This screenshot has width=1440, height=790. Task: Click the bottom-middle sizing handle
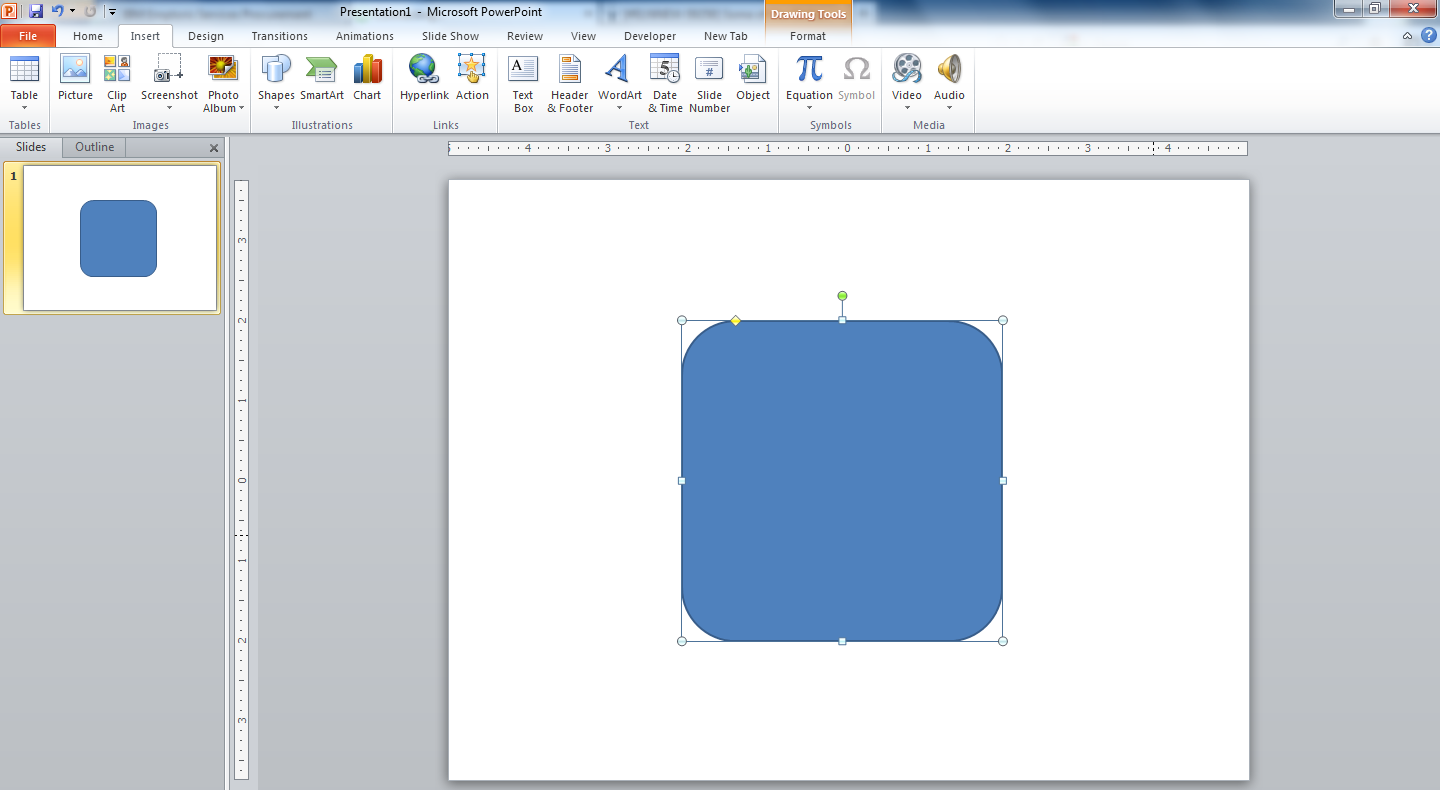tap(842, 641)
